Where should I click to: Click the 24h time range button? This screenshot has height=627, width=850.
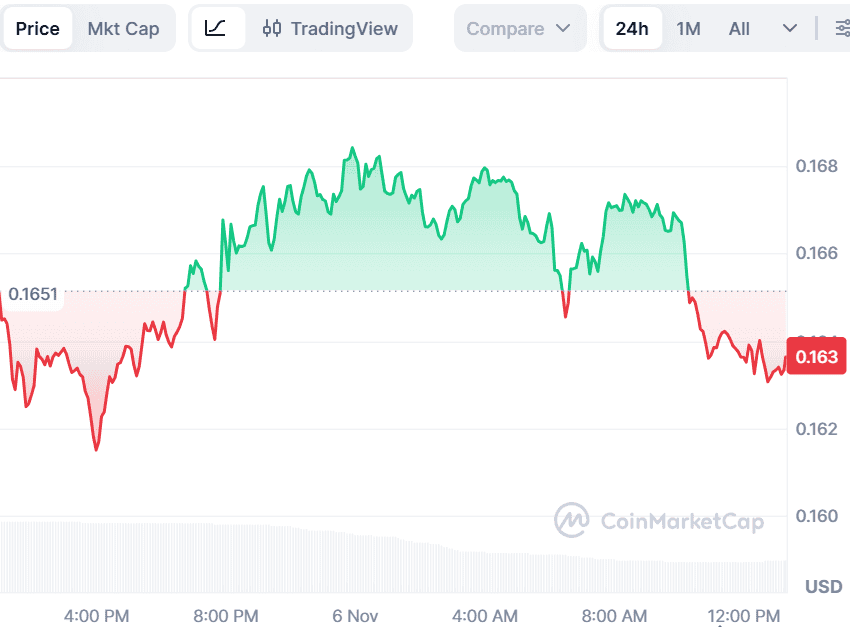point(632,28)
